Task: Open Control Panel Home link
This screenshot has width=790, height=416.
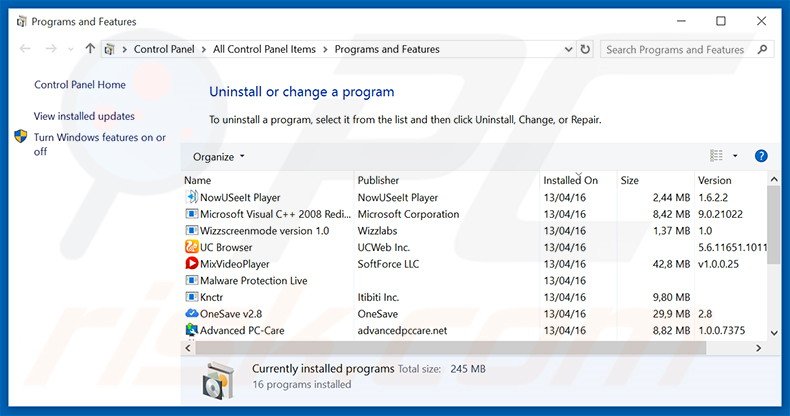Action: click(80, 85)
